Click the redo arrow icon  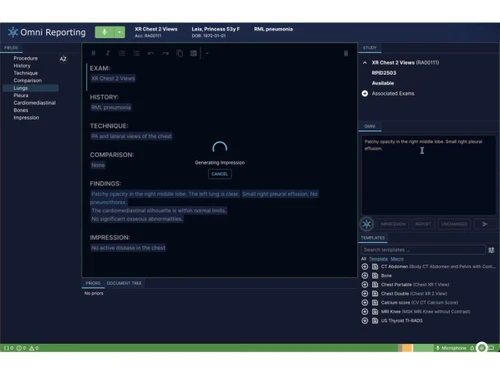[x=165, y=53]
